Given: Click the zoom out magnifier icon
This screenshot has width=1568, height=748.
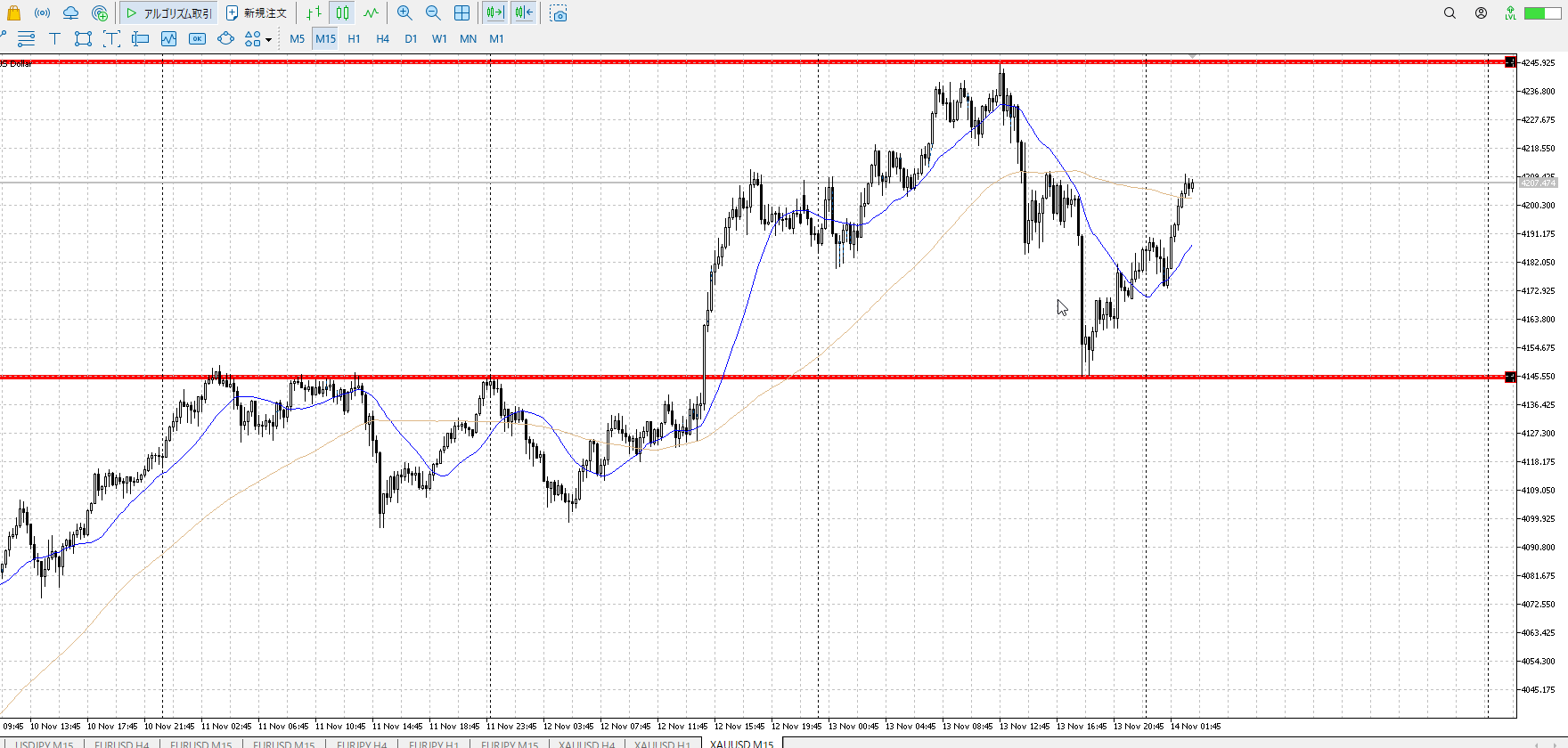Looking at the screenshot, I should [433, 13].
